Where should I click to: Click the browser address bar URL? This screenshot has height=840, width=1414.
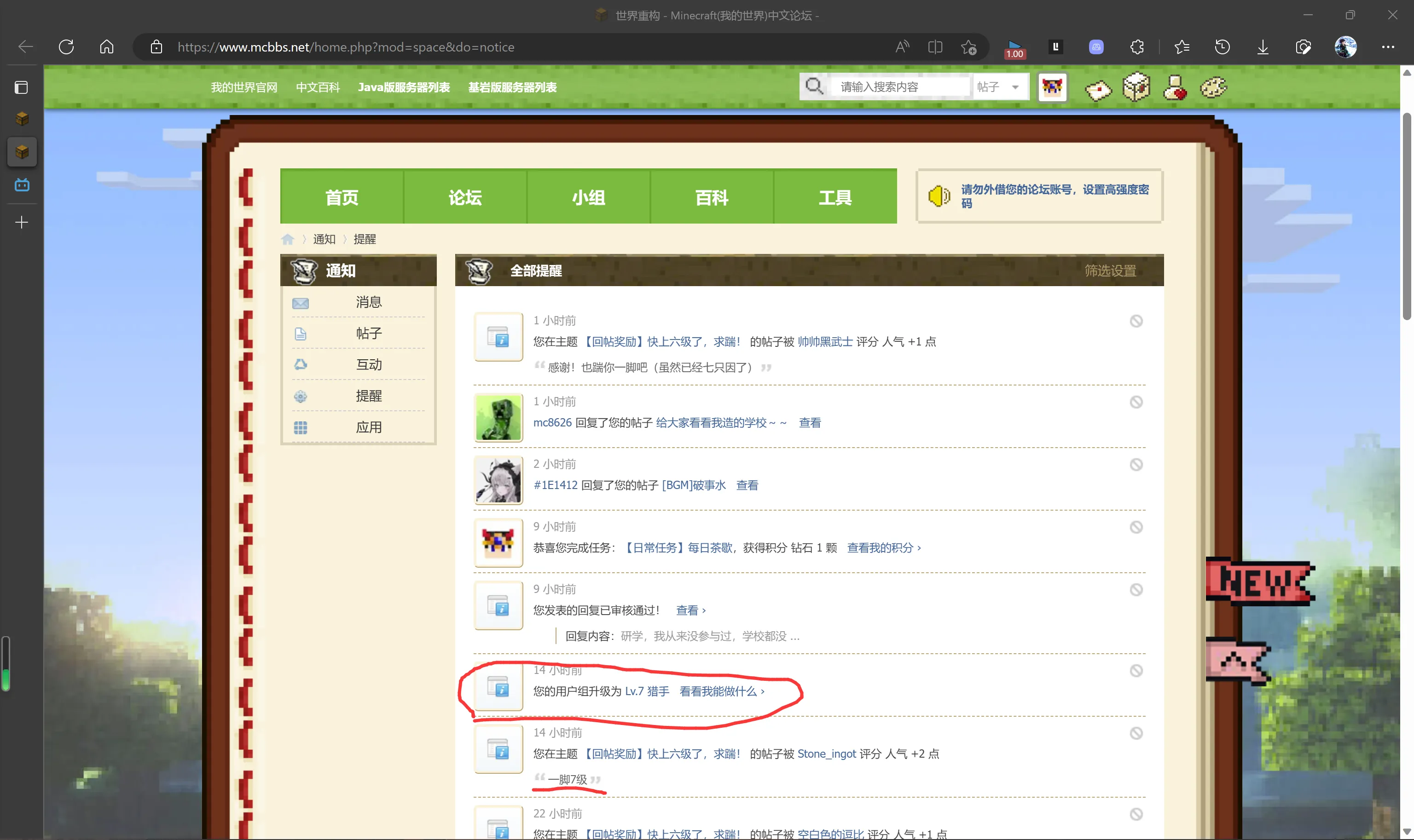point(345,47)
